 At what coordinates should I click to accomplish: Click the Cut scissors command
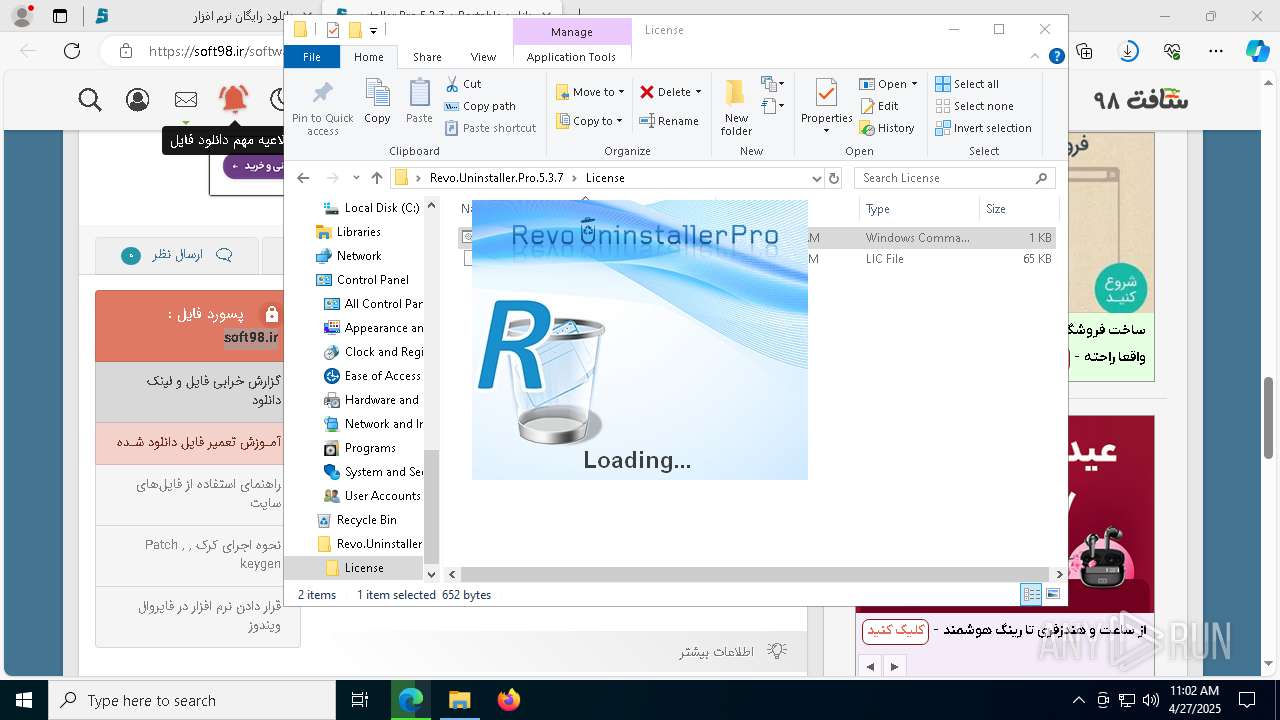(463, 84)
